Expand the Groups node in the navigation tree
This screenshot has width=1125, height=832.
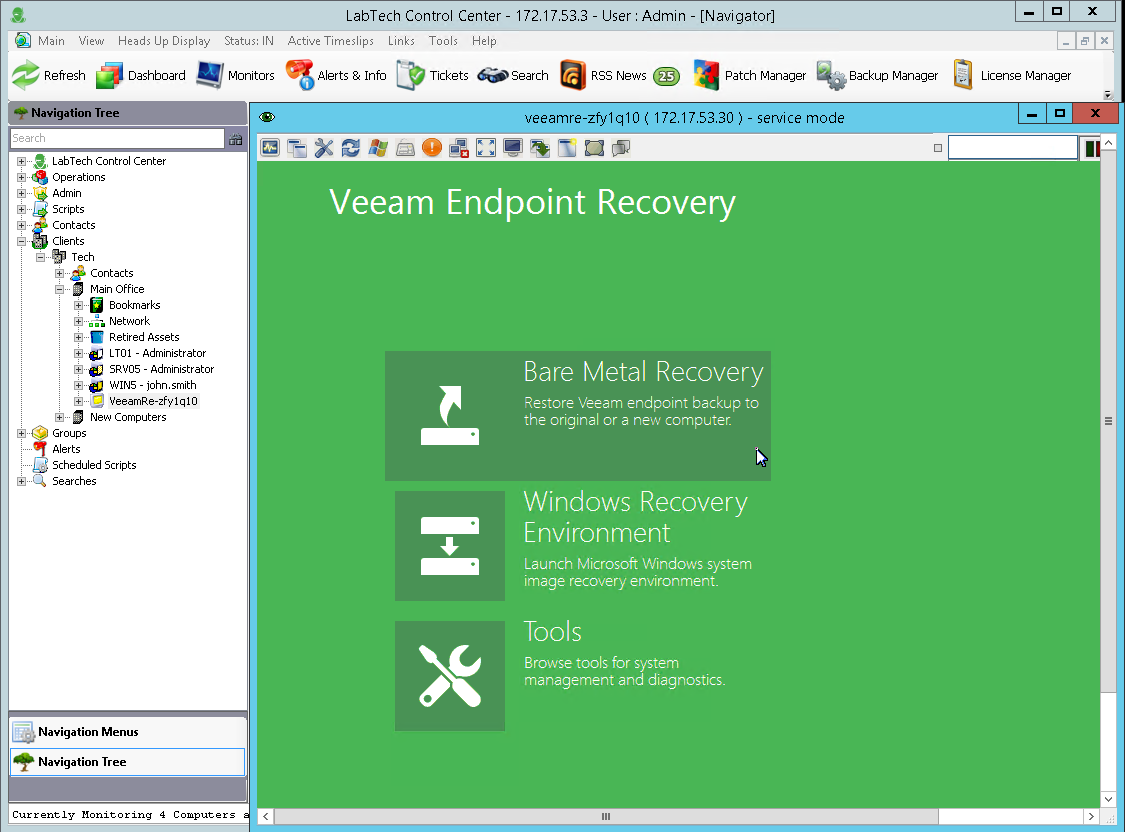pos(22,432)
